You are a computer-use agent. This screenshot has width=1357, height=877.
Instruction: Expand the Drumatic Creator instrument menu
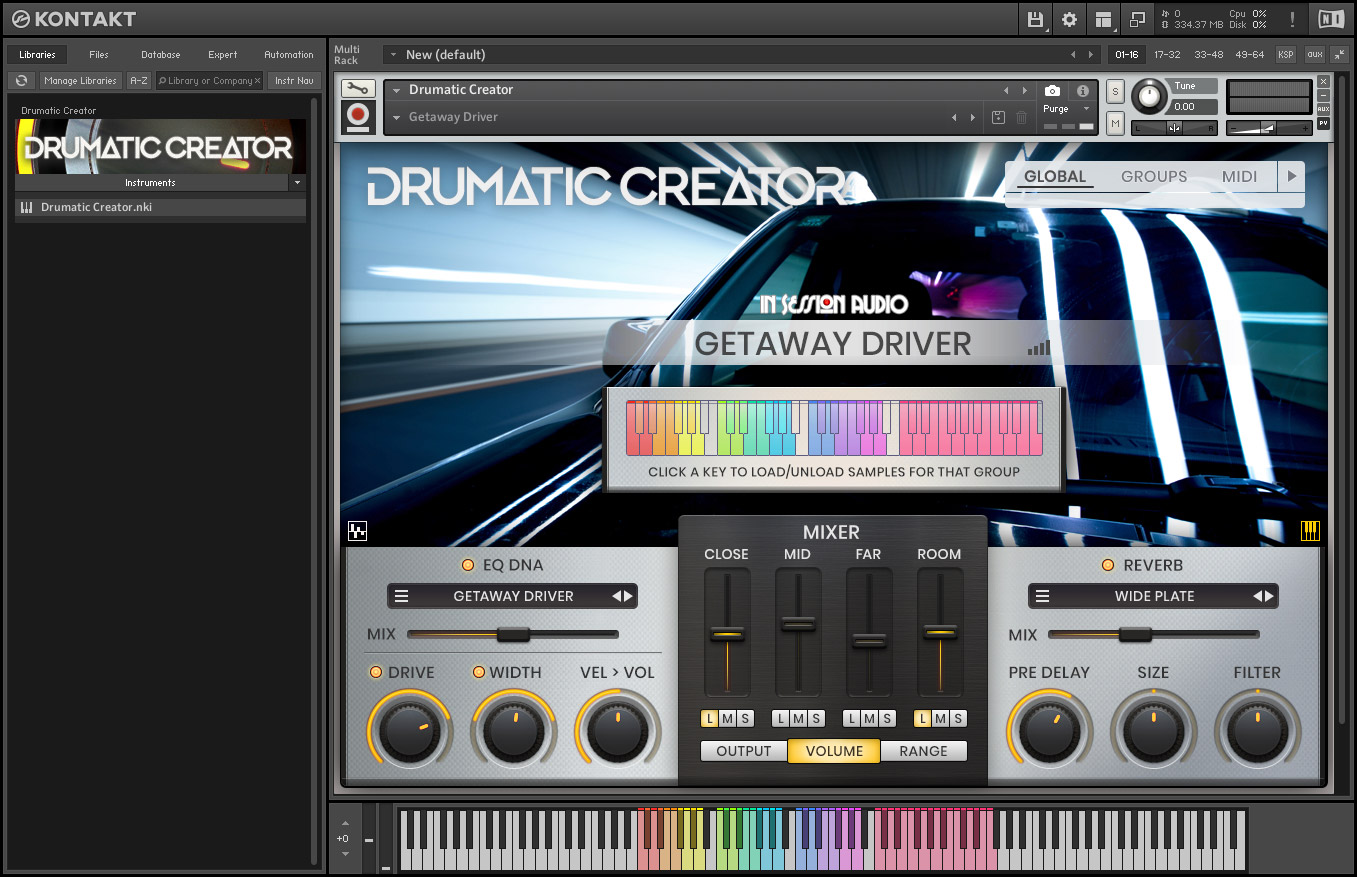click(x=396, y=90)
